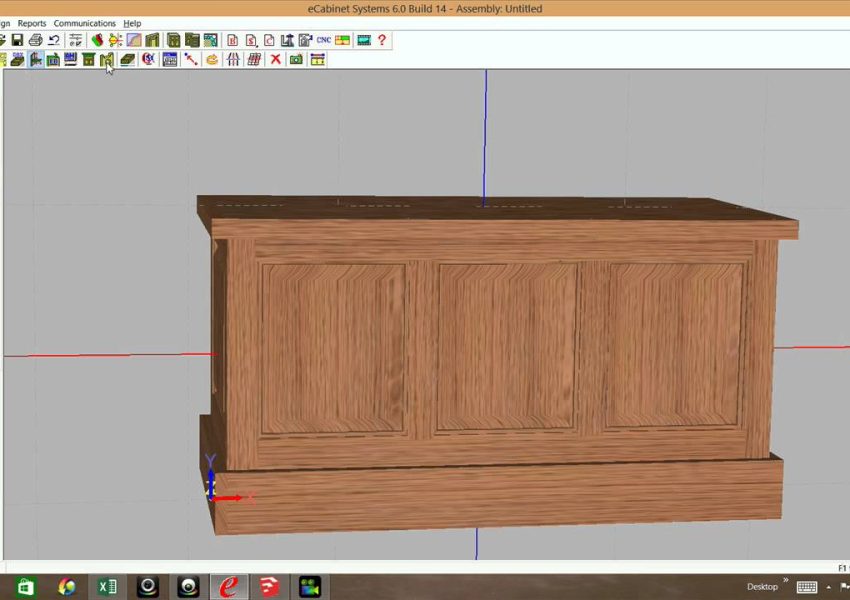Open the touch keyboard from the taskbar
This screenshot has height=600, width=850.
coord(806,587)
